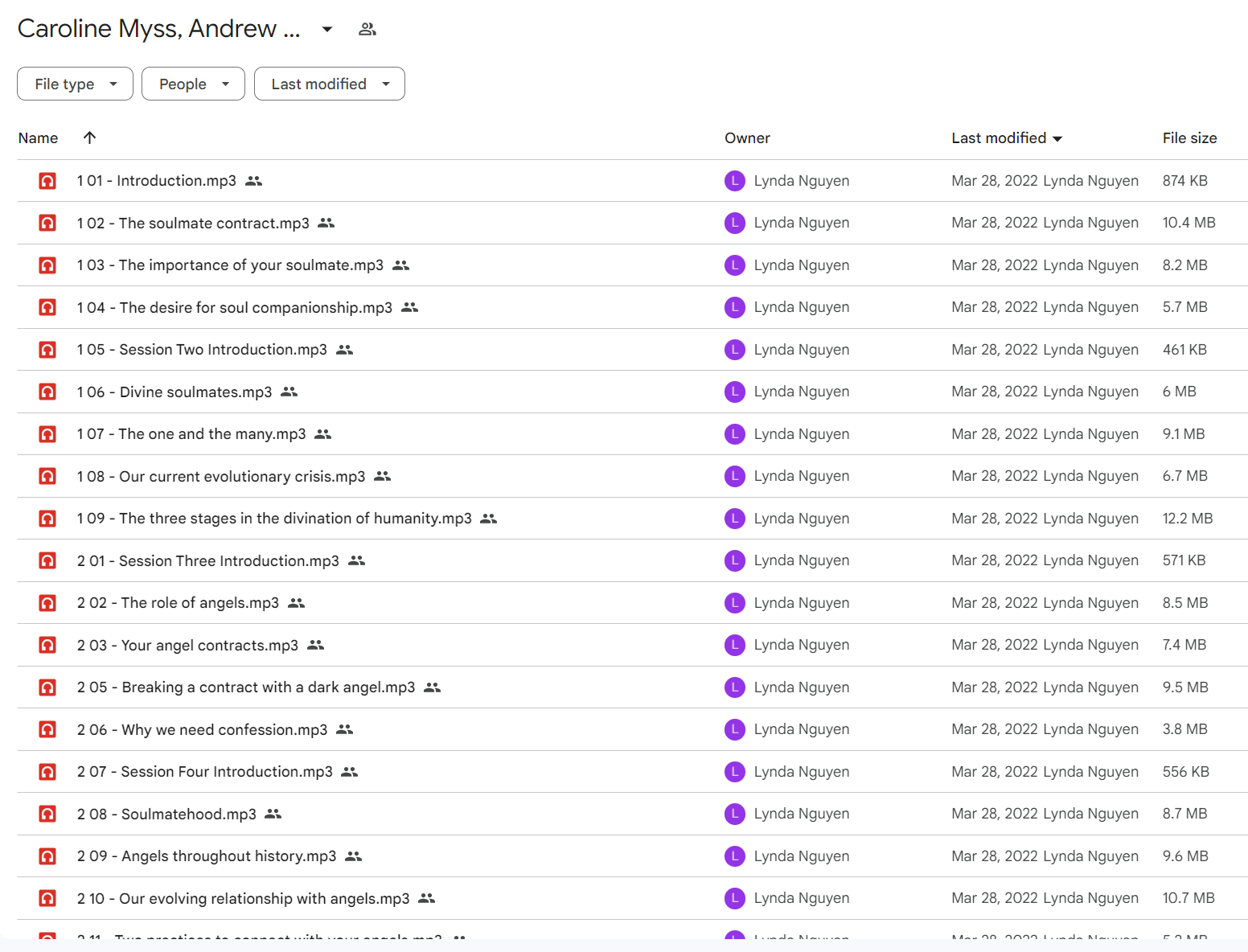Select file 1 05 - Session Two Introduction.mp3
This screenshot has width=1248, height=952.
pyautogui.click(x=202, y=350)
